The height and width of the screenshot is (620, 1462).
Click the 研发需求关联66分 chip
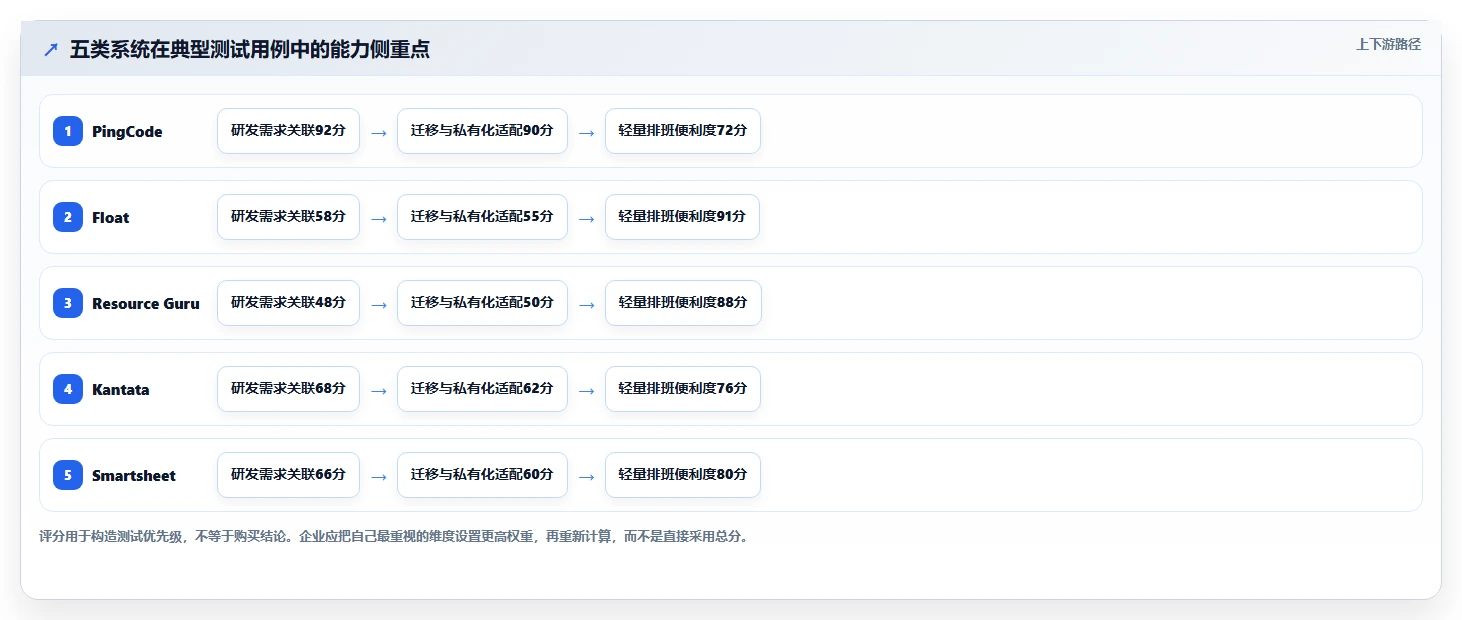pos(288,475)
